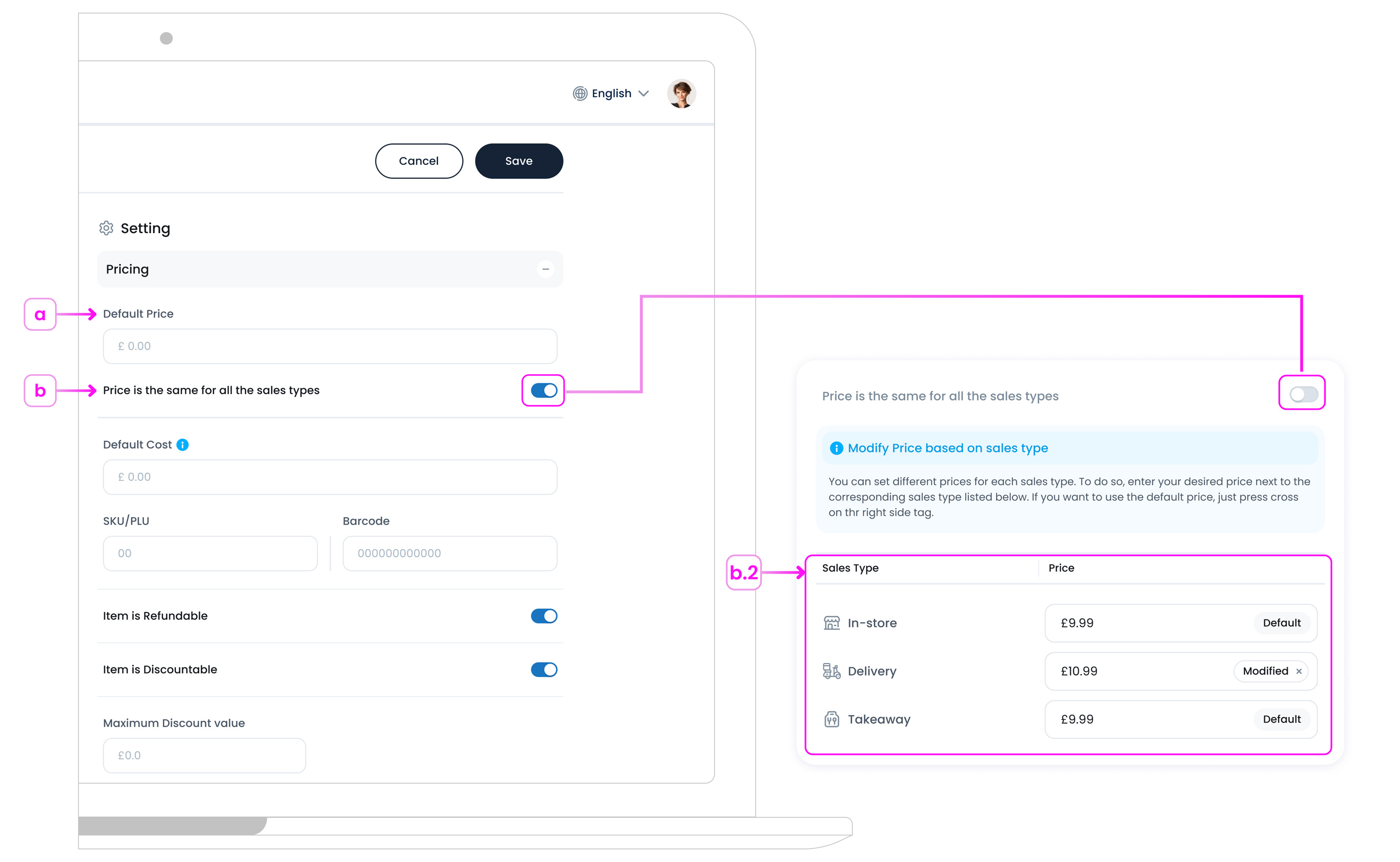Collapse the Pricing section
This screenshot has height=862, width=1400.
(x=545, y=269)
